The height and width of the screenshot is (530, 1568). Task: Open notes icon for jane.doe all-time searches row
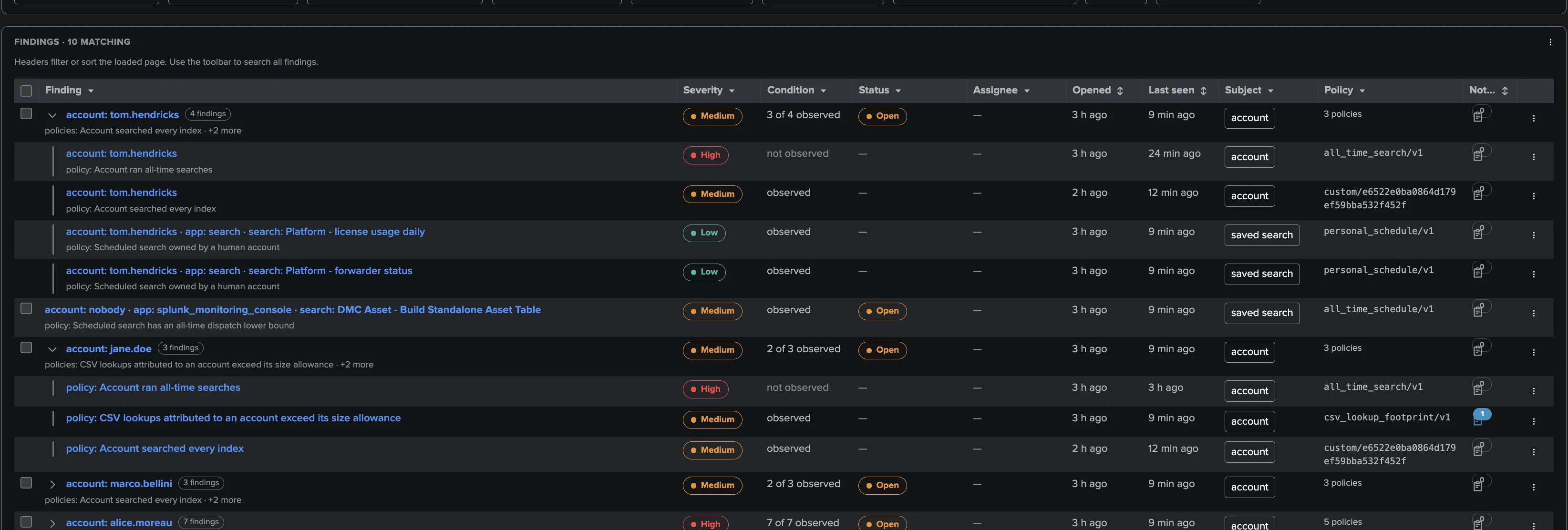tap(1480, 387)
